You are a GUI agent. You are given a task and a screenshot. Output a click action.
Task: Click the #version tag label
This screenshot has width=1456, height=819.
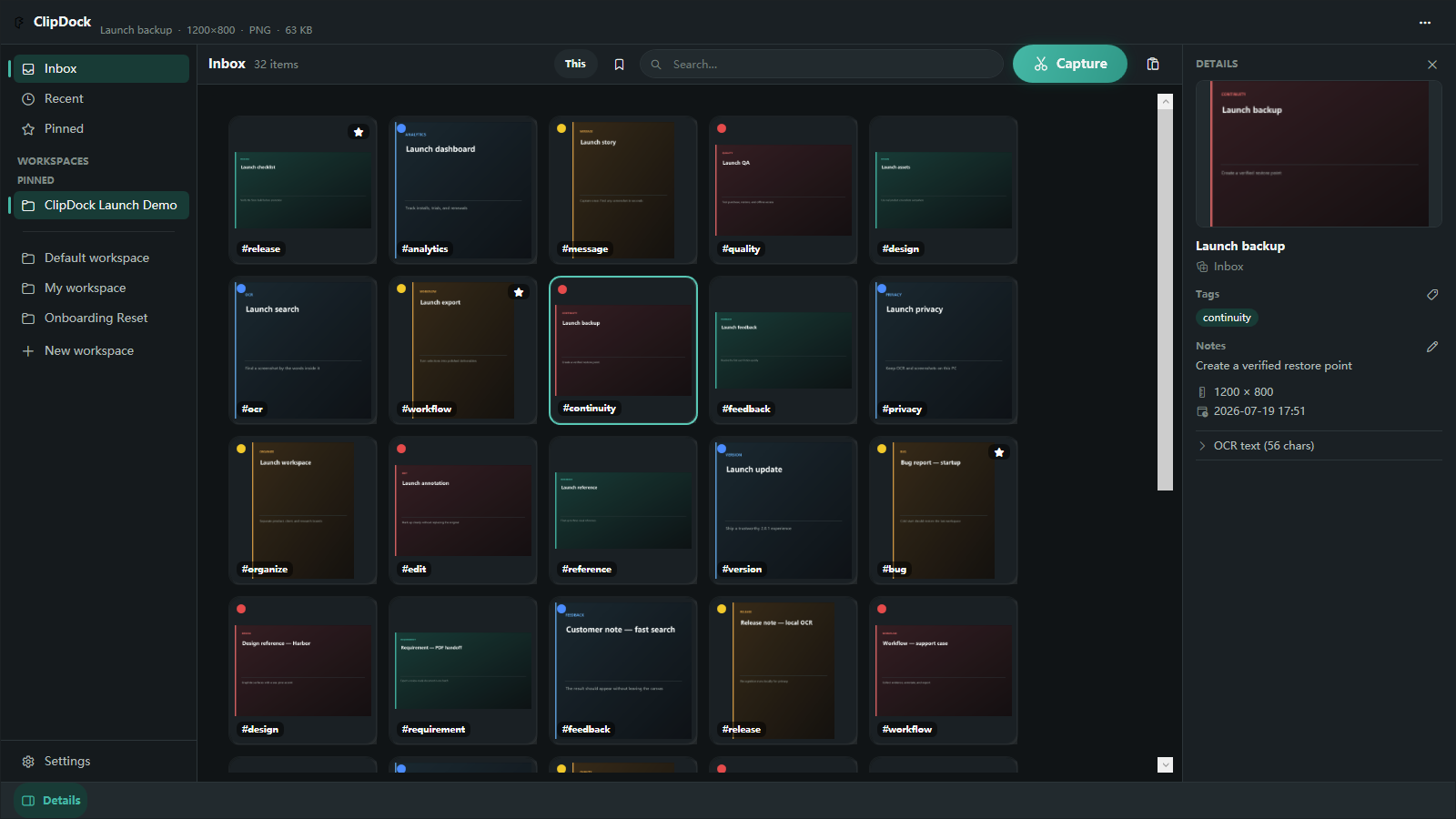(x=742, y=569)
